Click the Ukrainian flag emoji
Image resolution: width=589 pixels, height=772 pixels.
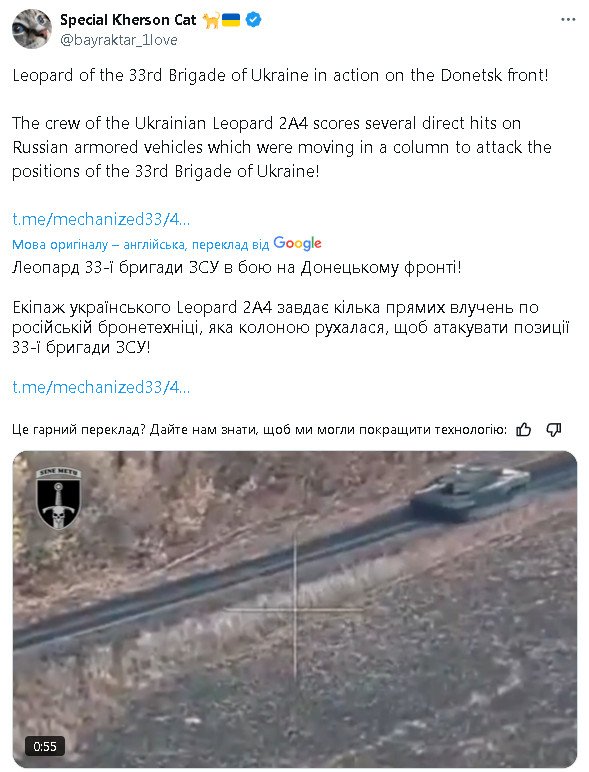[x=230, y=20]
